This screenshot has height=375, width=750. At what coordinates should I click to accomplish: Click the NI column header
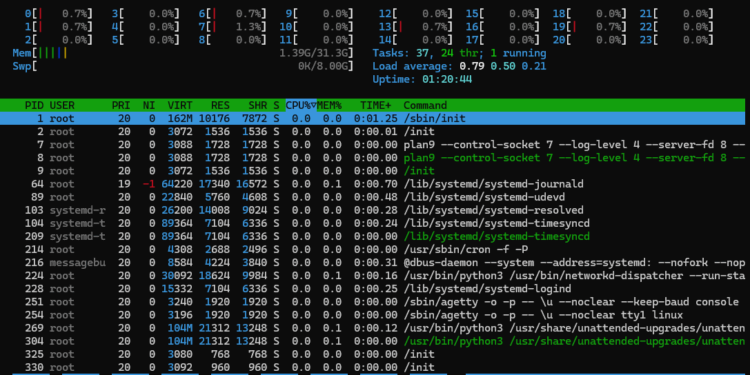point(149,105)
